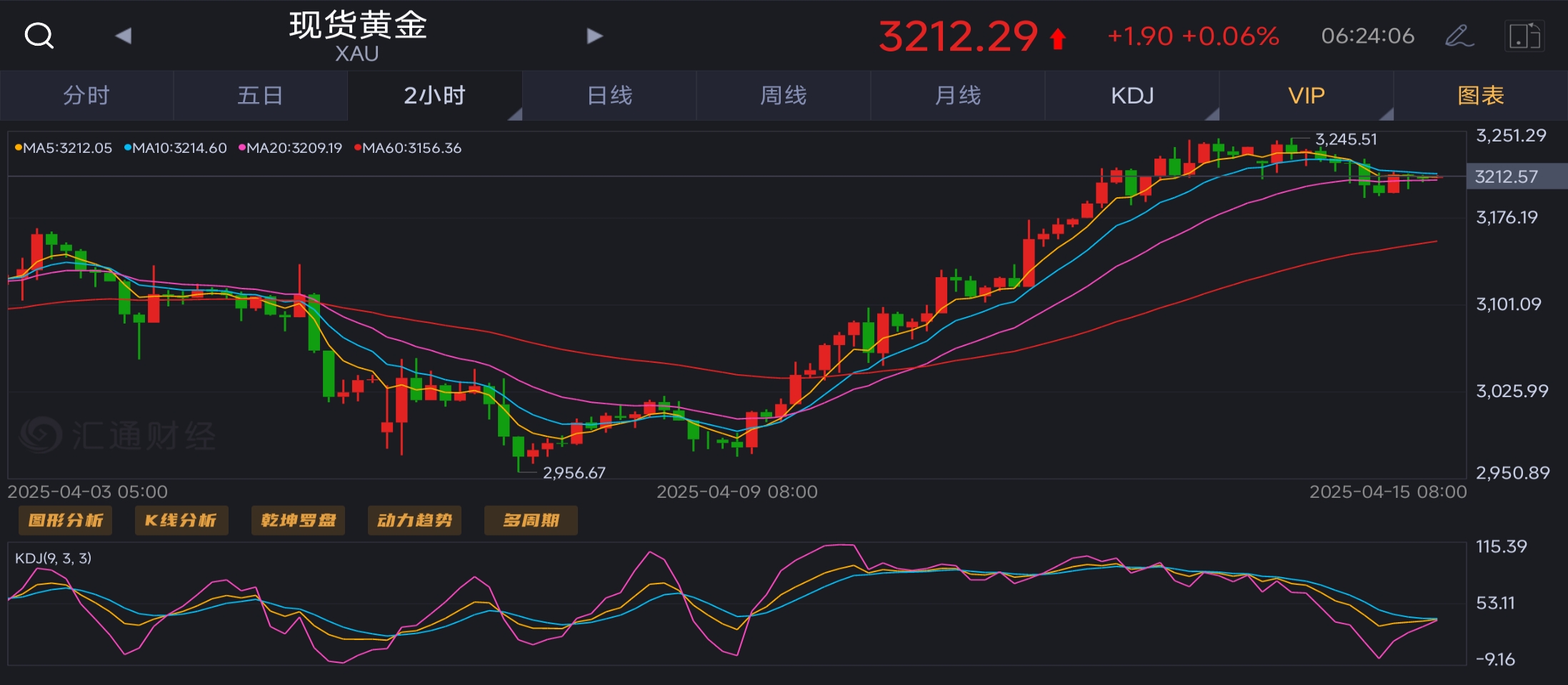Switch to the 分时 tab
This screenshot has height=685, width=1568.
click(x=86, y=96)
